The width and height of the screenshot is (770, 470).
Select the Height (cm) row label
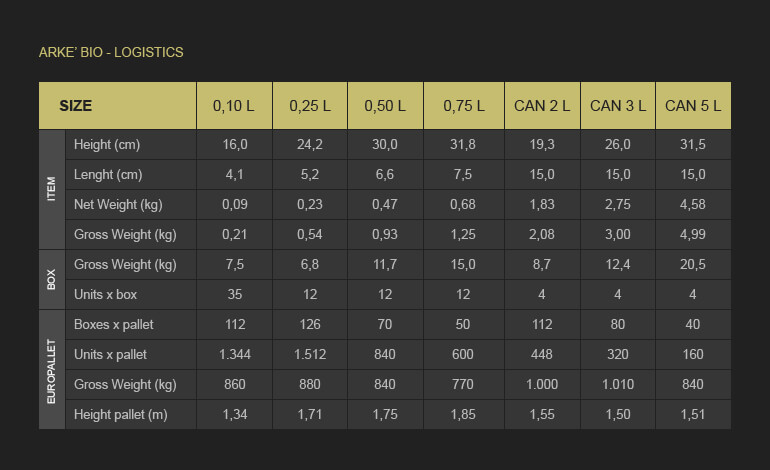[x=107, y=144]
